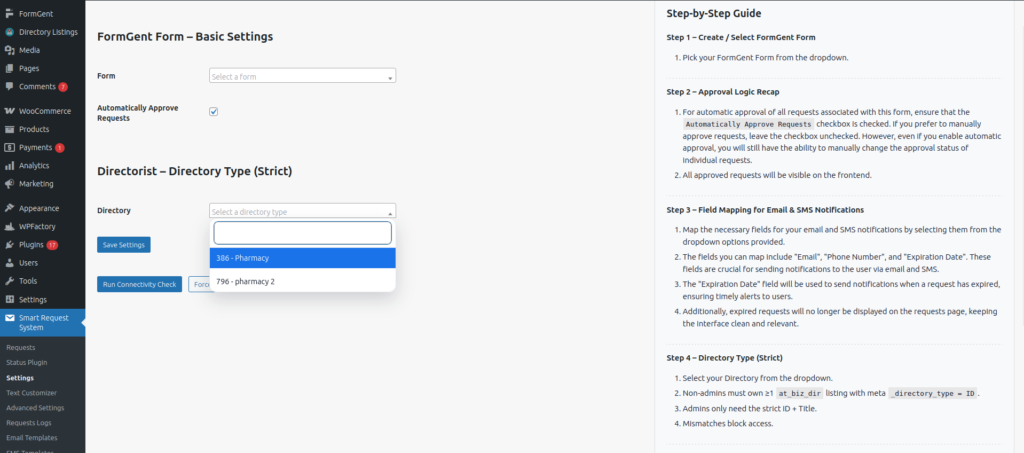This screenshot has width=1024, height=453.
Task: Open the Comments bubble icon
Action: coord(9,86)
